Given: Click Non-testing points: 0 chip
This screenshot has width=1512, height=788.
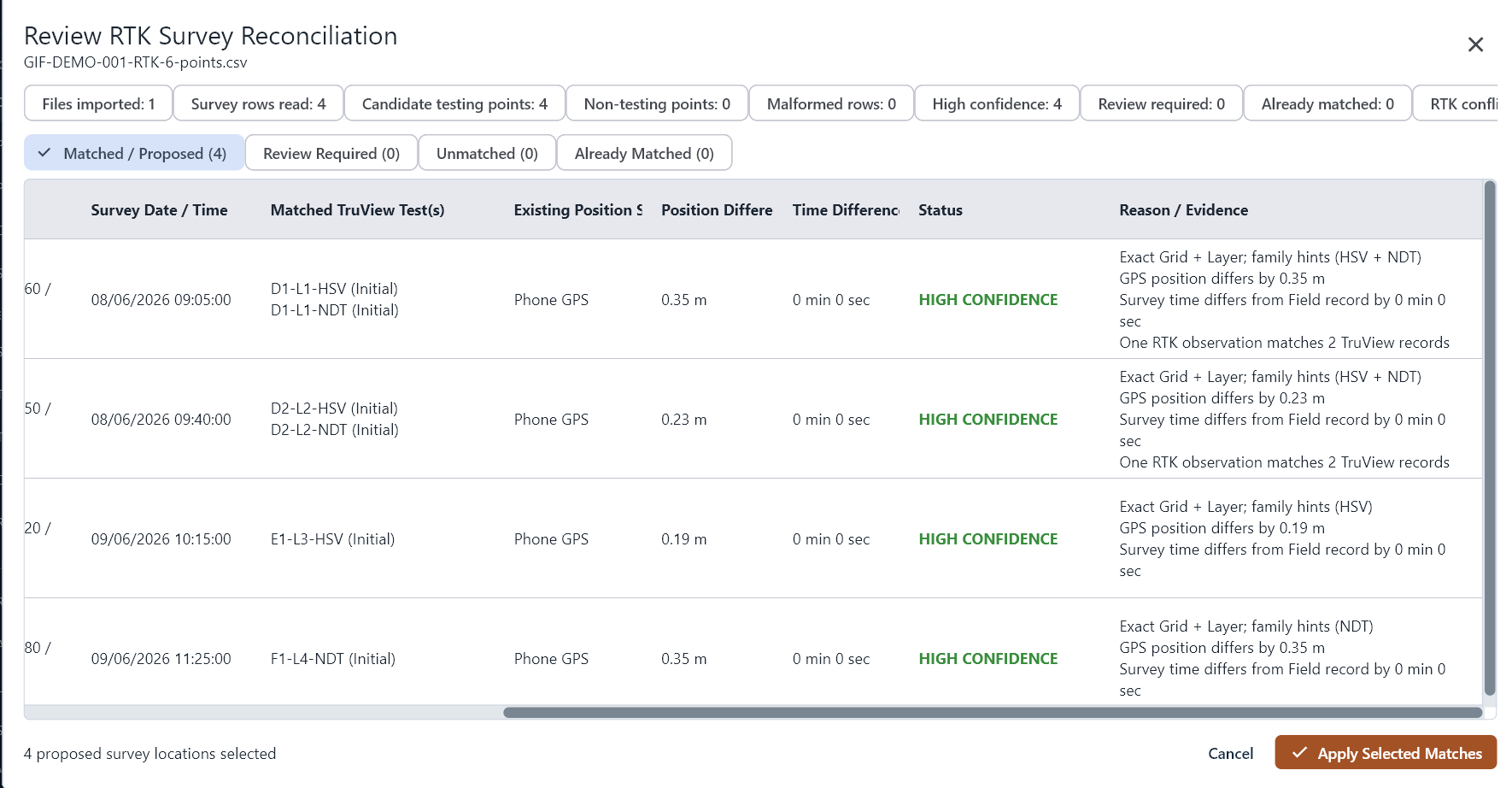Looking at the screenshot, I should point(657,103).
